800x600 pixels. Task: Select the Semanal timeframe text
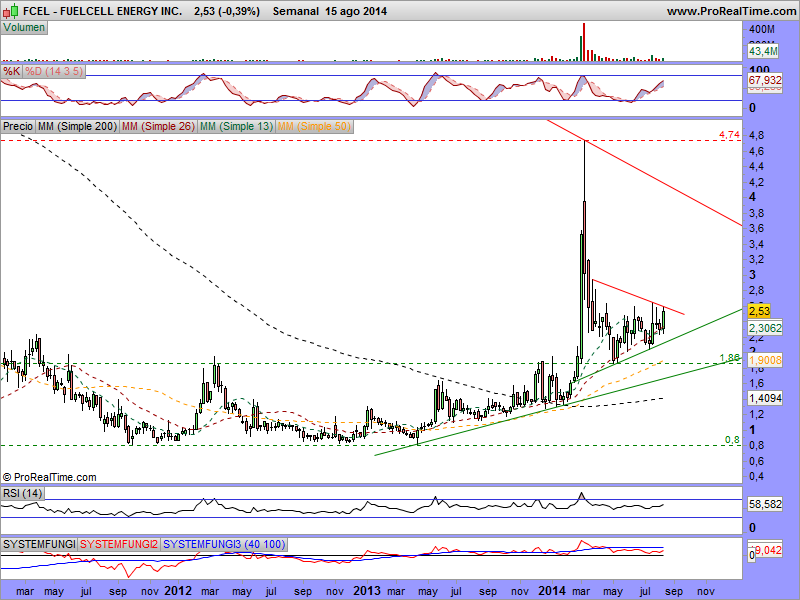296,11
